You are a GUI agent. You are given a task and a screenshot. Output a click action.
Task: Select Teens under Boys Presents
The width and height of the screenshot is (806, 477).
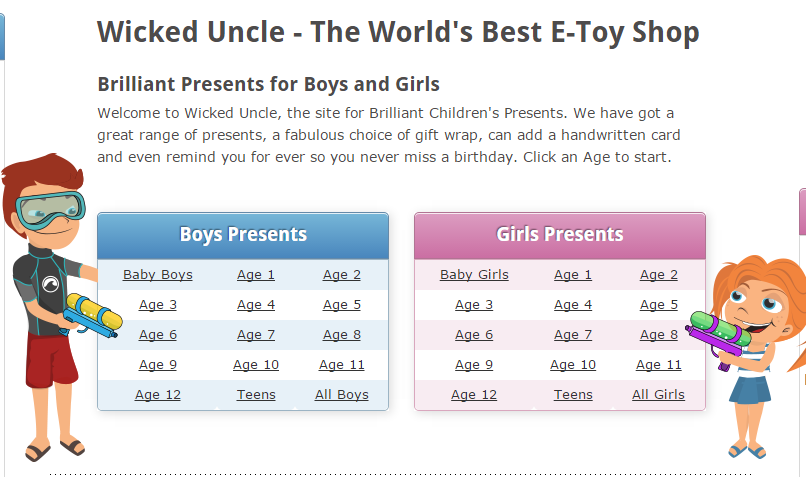[x=256, y=395]
